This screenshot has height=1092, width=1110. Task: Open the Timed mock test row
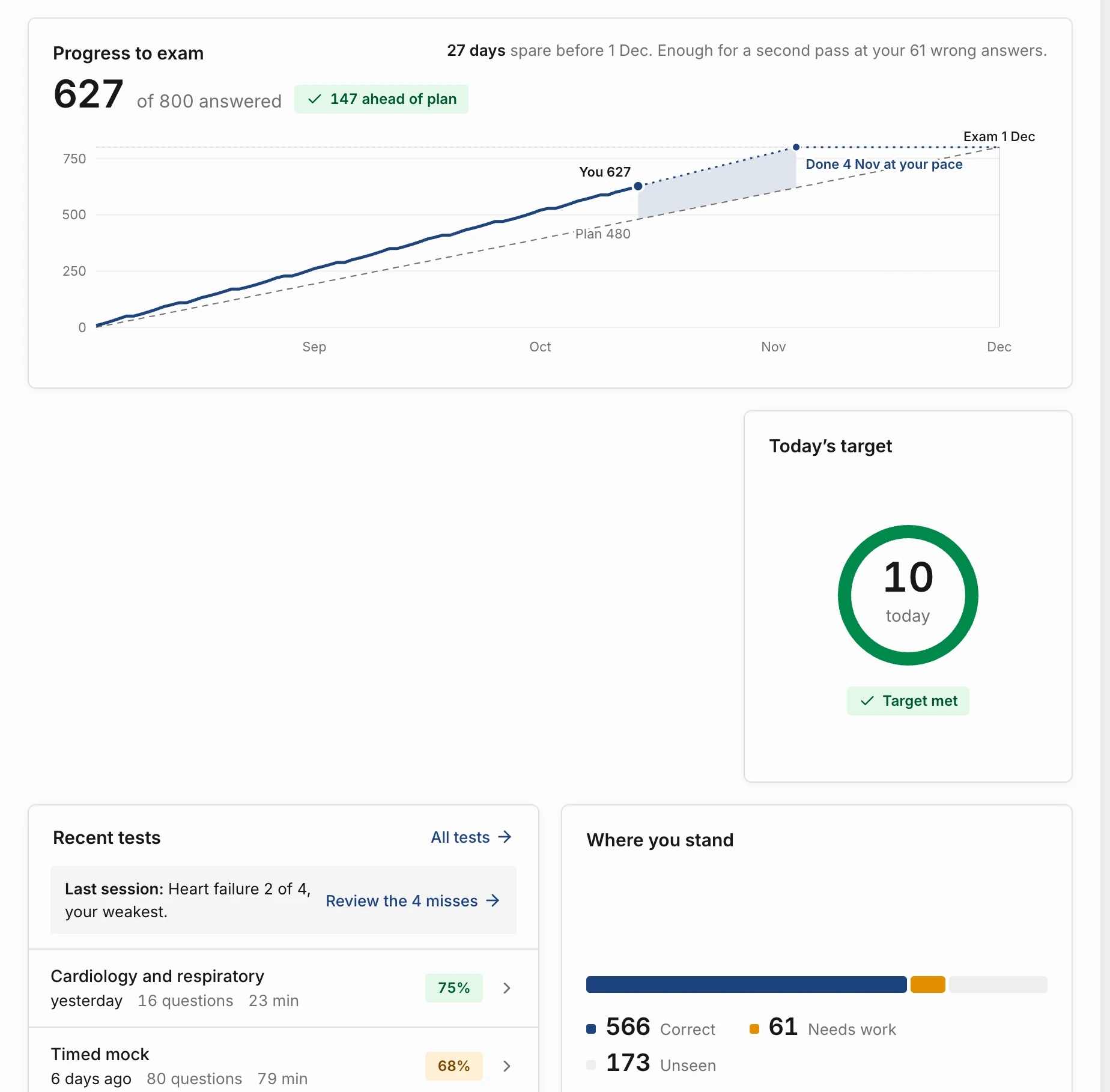coord(284,1061)
